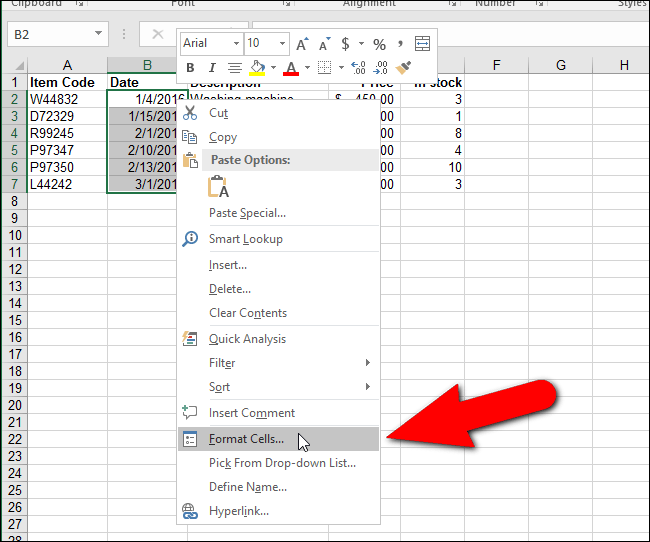Expand the Sort submenu arrow
Screen dimensions: 650x542
coord(368,386)
